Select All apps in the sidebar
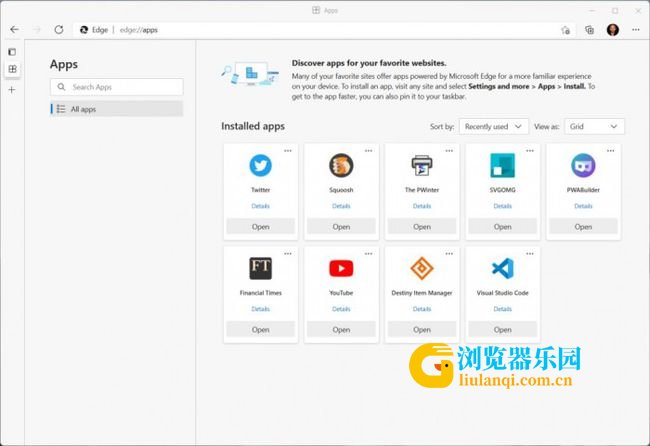 116,109
